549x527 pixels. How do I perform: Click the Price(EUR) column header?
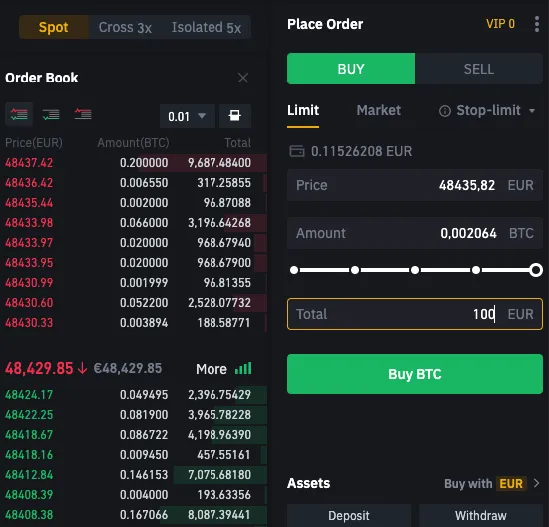pos(34,143)
